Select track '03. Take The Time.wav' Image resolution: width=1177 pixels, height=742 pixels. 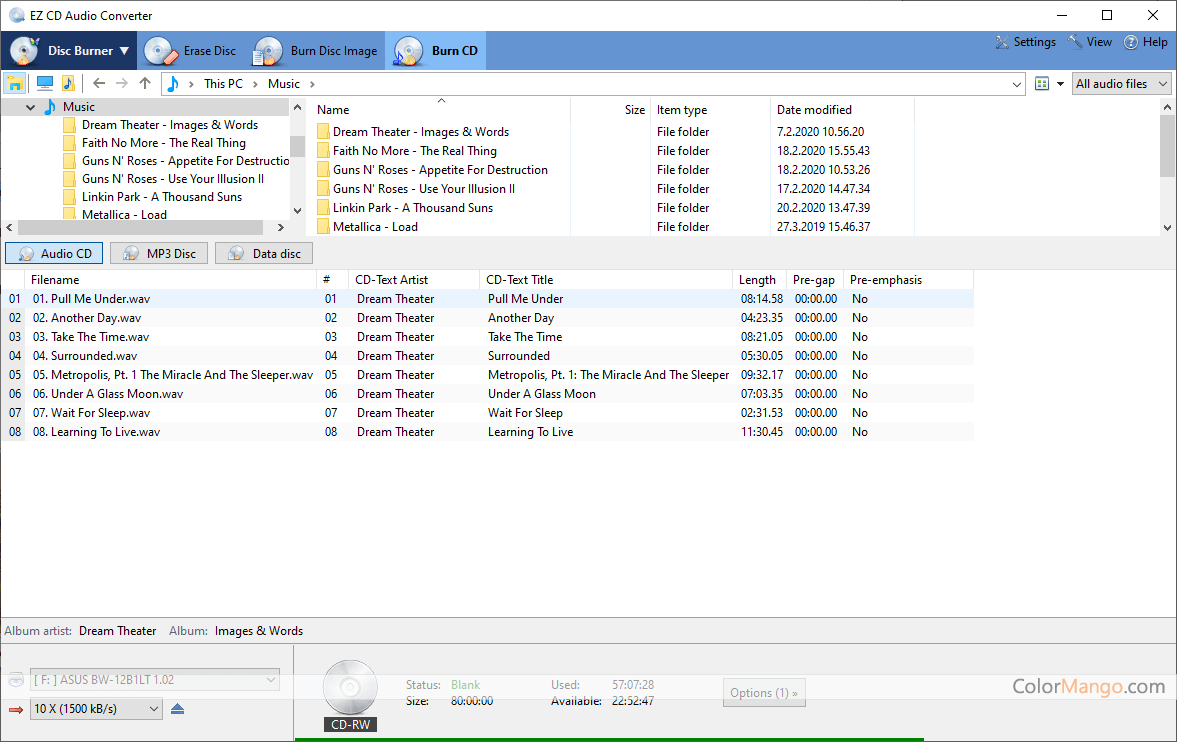click(91, 337)
